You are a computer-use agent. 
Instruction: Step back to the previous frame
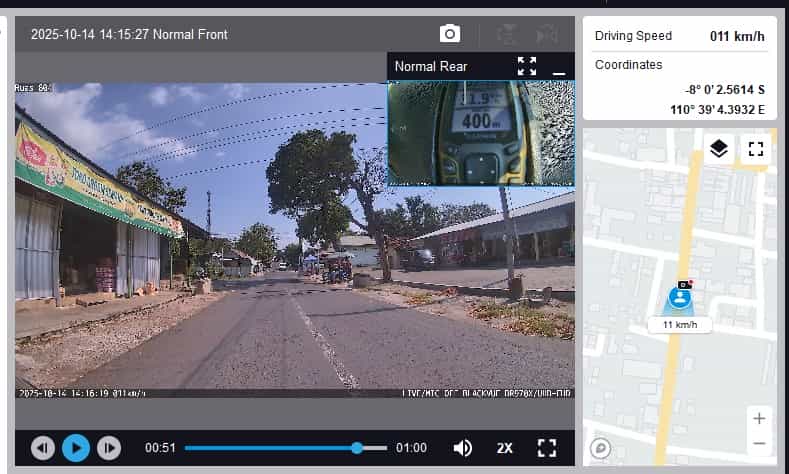click(43, 447)
